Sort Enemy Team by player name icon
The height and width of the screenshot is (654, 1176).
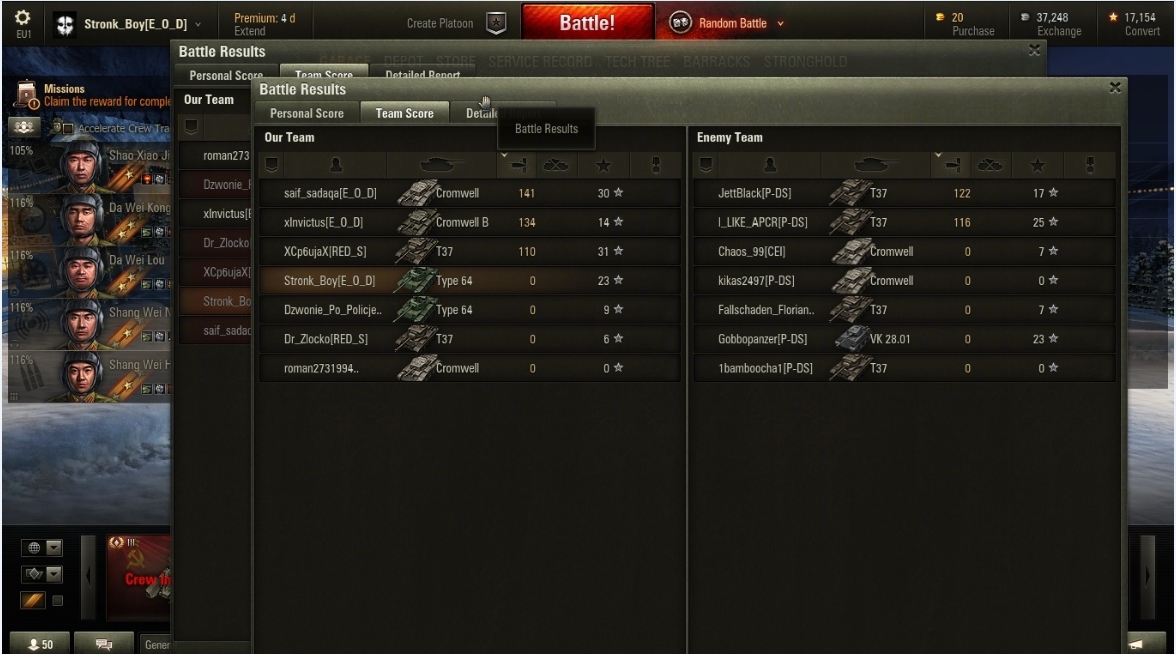pos(770,165)
